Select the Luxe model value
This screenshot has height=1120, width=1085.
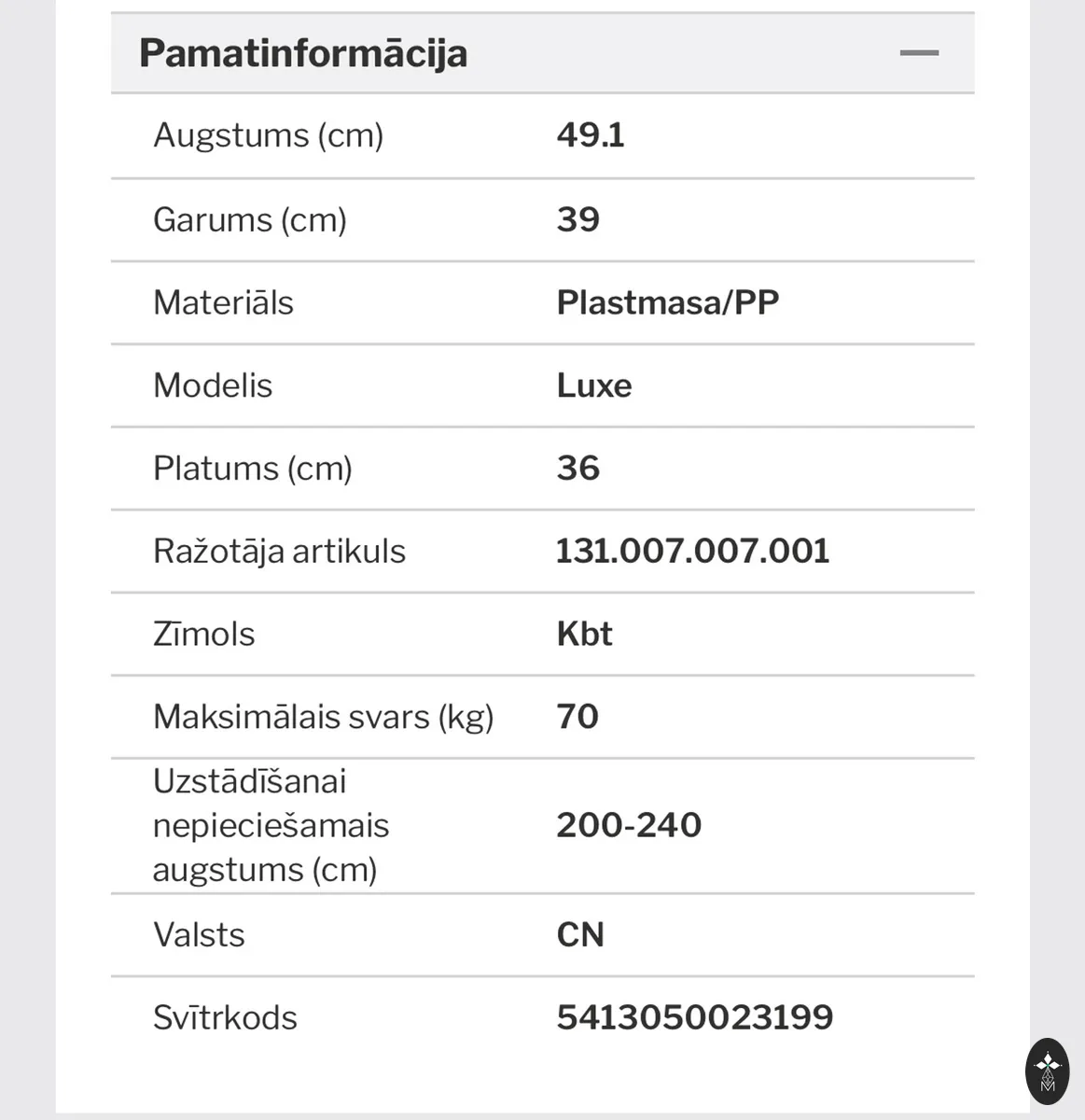point(594,385)
